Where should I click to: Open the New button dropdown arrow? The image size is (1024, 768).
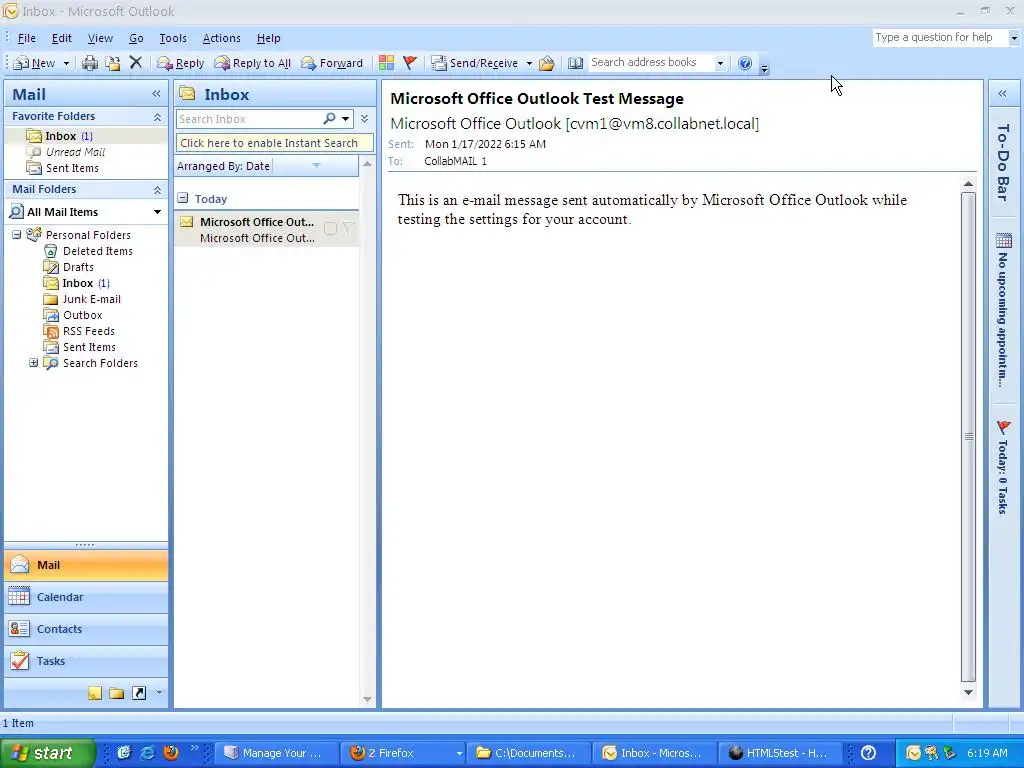pyautogui.click(x=66, y=63)
